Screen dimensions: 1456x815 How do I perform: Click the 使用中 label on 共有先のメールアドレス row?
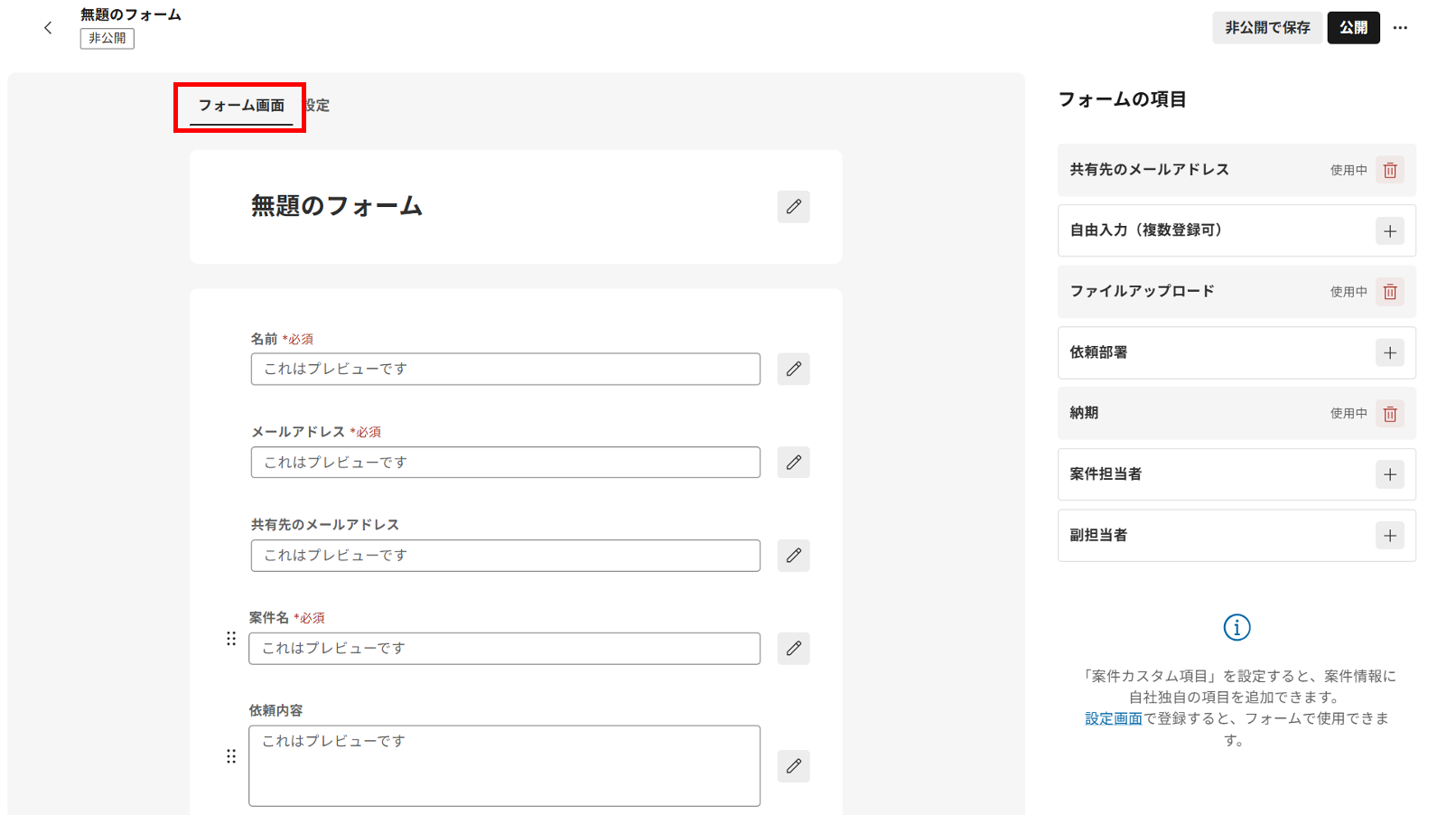[x=1349, y=170]
